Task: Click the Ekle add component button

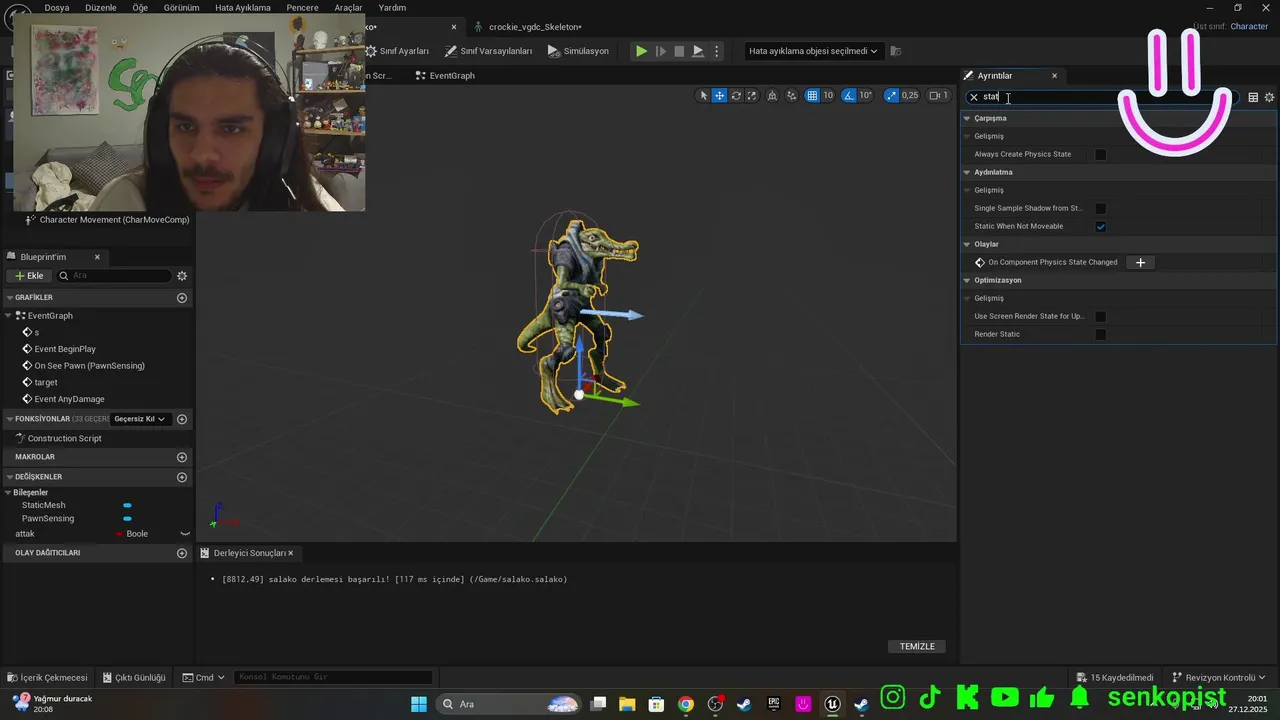Action: click(29, 276)
